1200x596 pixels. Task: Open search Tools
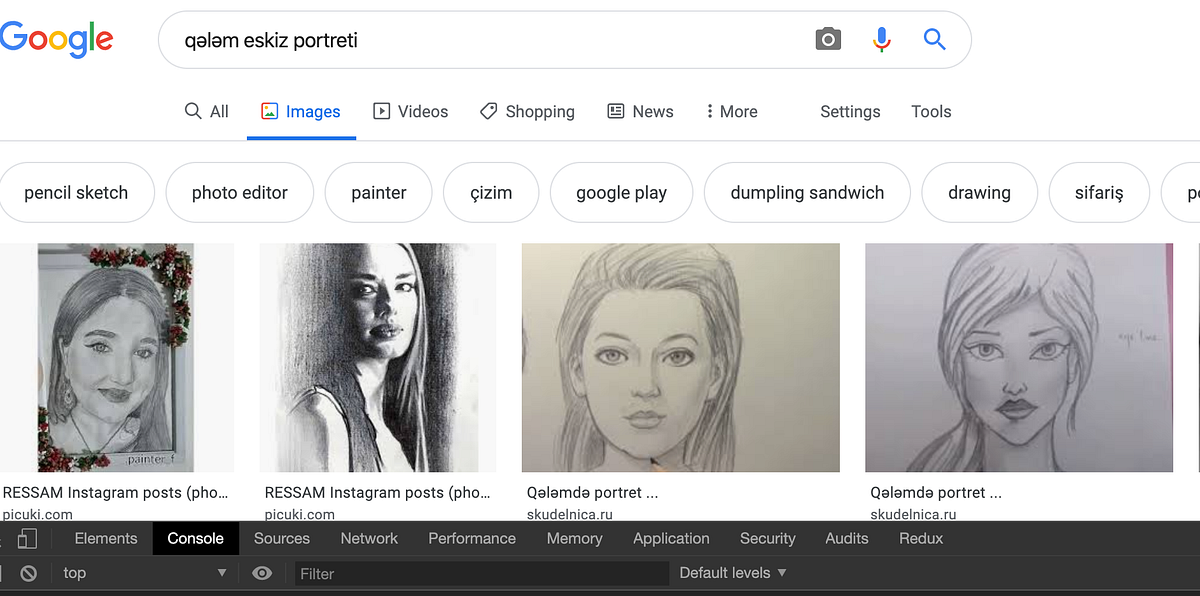[x=931, y=112]
